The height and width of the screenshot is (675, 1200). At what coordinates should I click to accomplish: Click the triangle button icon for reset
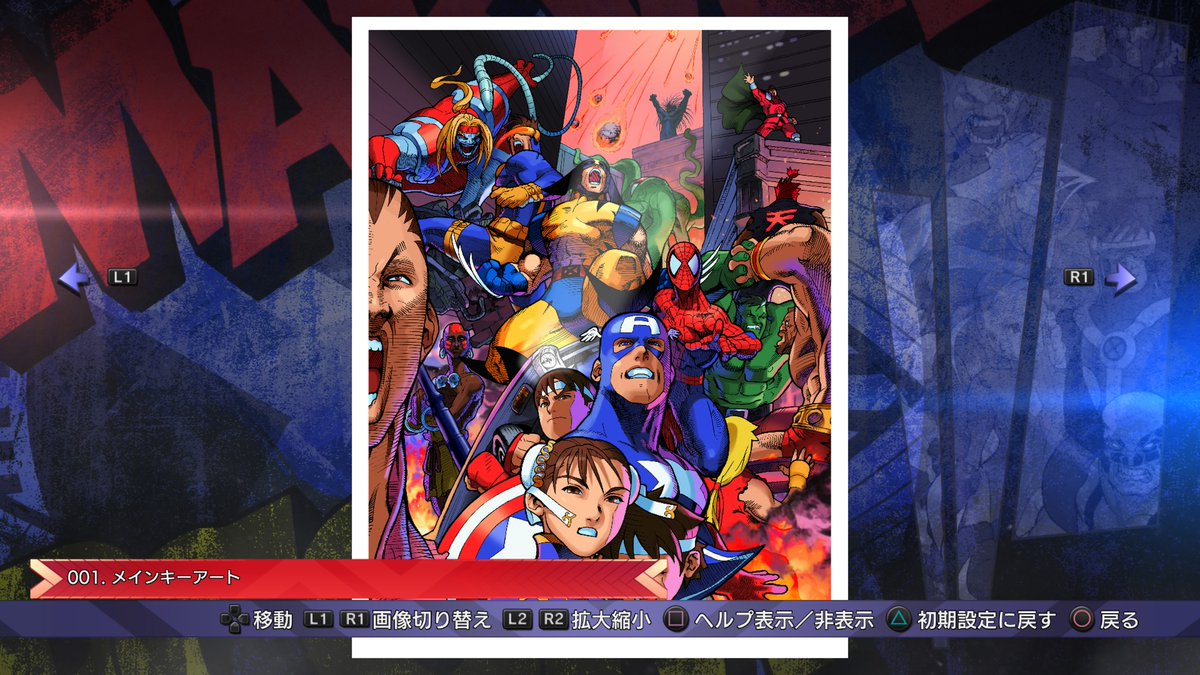[900, 620]
